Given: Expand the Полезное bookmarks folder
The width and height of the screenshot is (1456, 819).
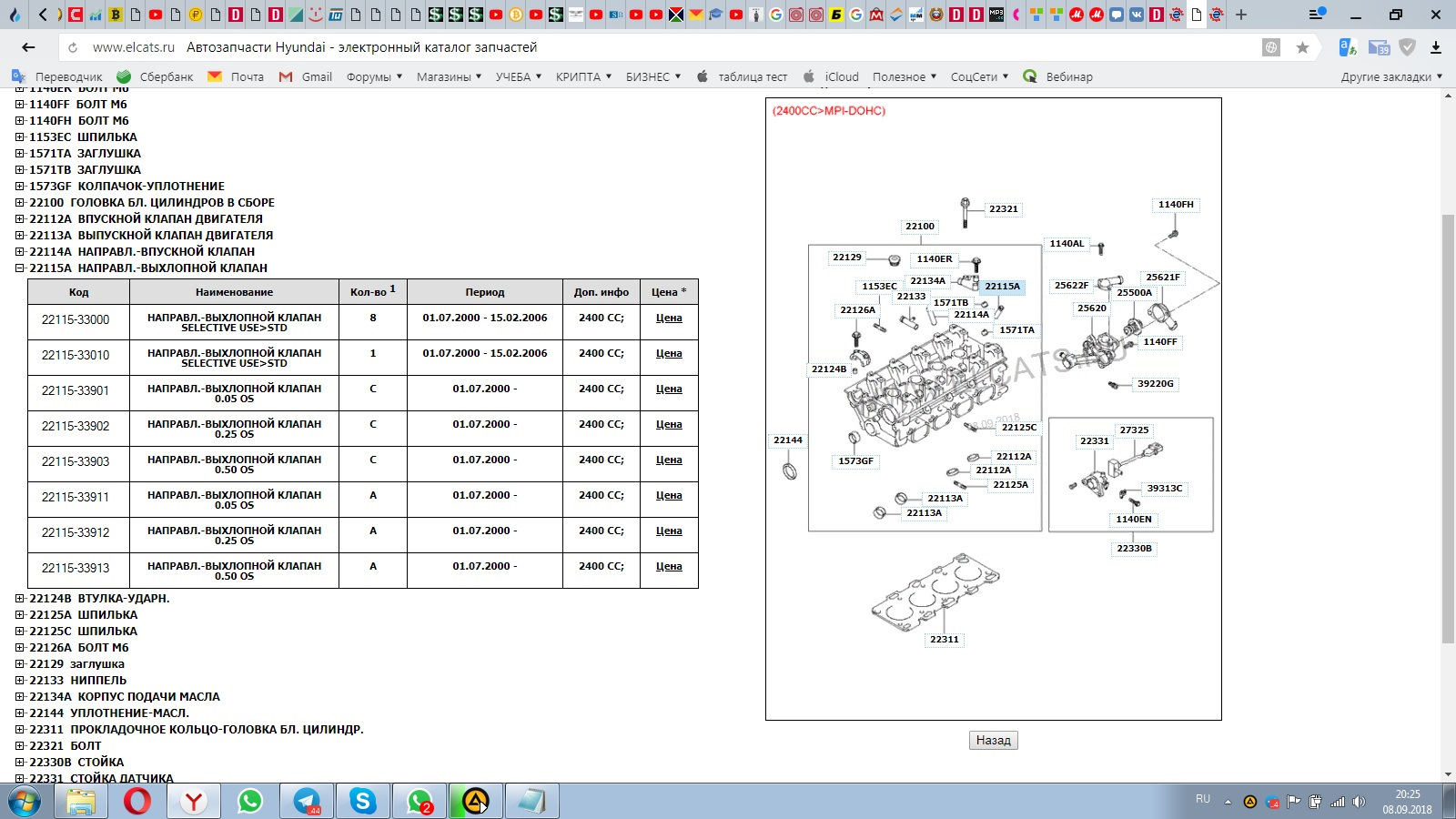Looking at the screenshot, I should [x=905, y=76].
